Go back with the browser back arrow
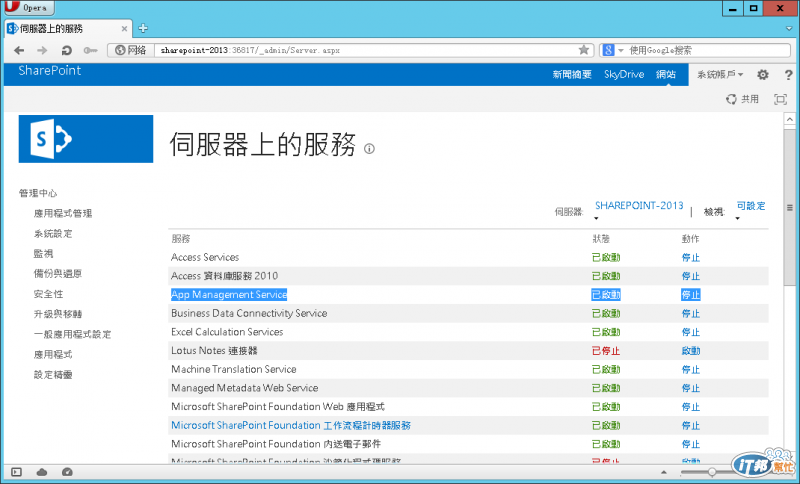 [x=19, y=50]
